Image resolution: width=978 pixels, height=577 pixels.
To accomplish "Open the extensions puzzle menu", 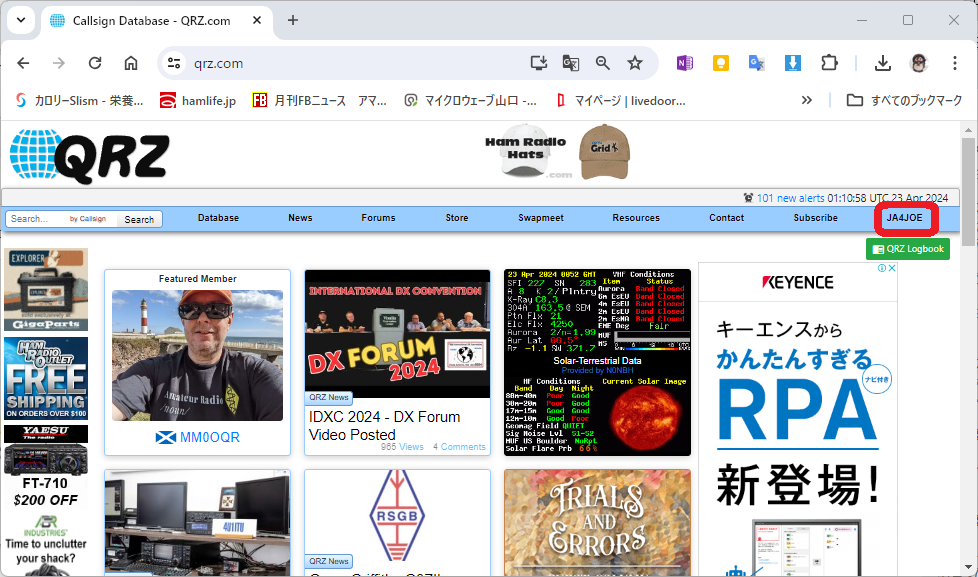I will (829, 63).
